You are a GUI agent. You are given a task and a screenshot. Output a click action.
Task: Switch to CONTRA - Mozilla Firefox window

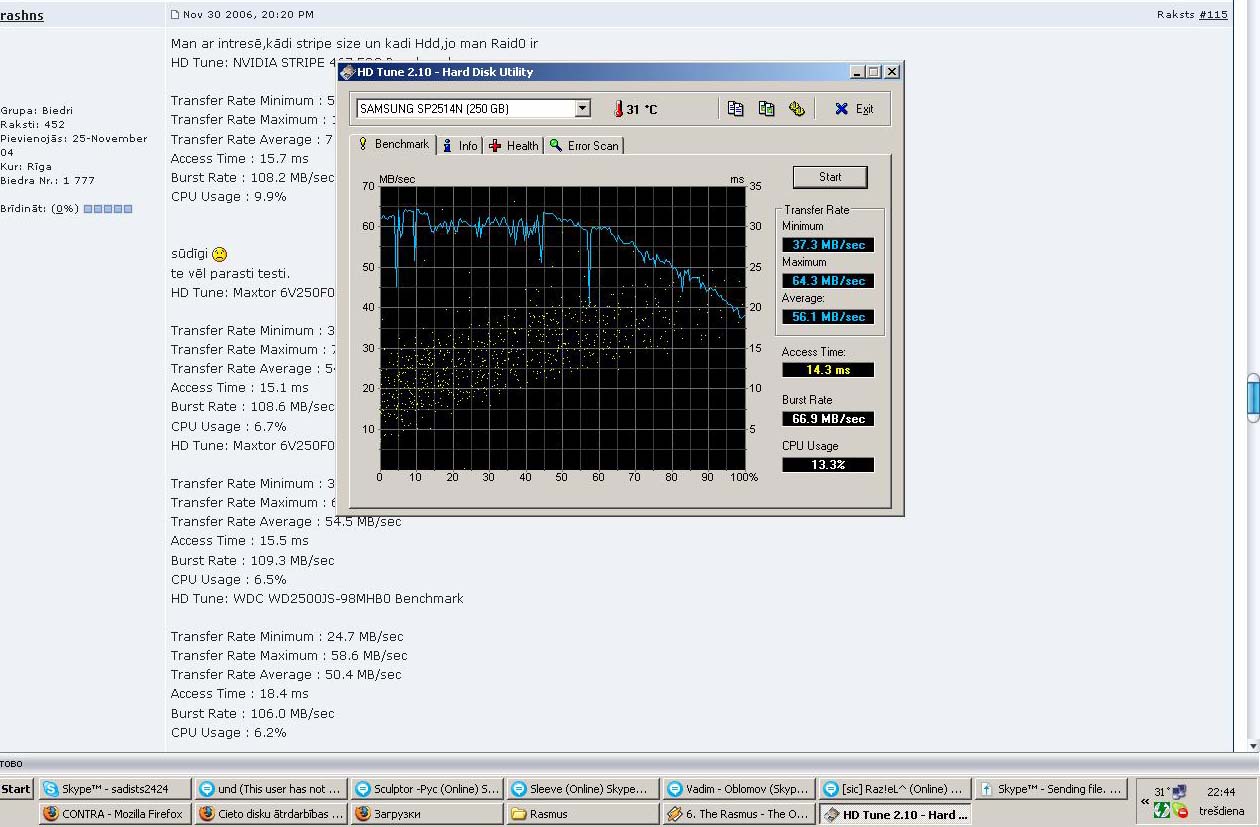[113, 814]
